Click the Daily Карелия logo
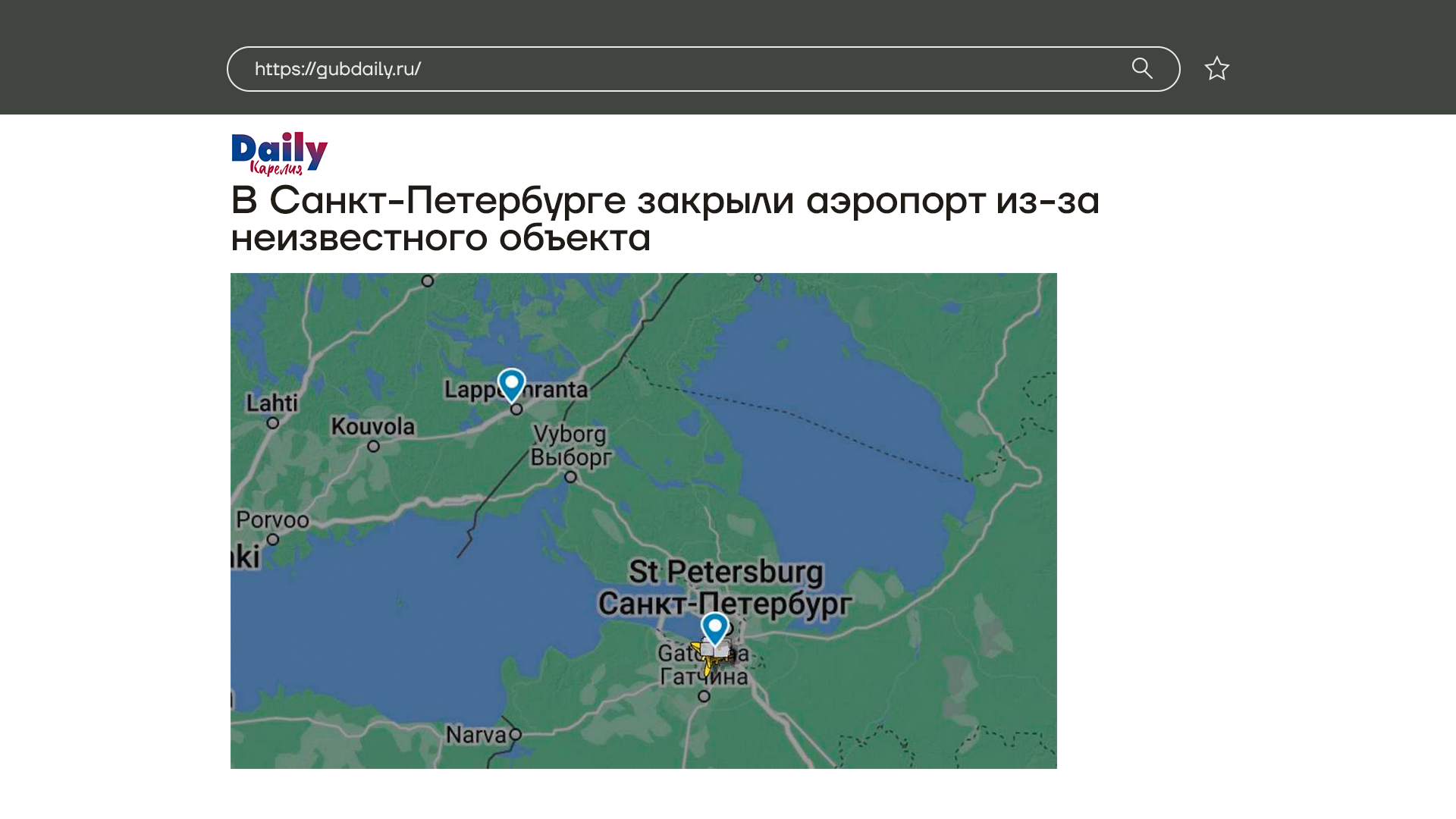Screen dimensions: 1456x819 (x=279, y=153)
